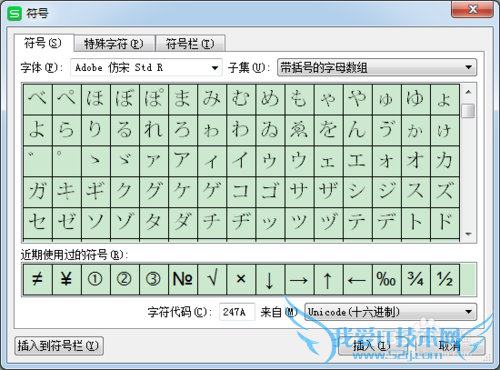Pick the recent square root symbol √
Screen dimensions: 500x370
pyautogui.click(x=212, y=279)
